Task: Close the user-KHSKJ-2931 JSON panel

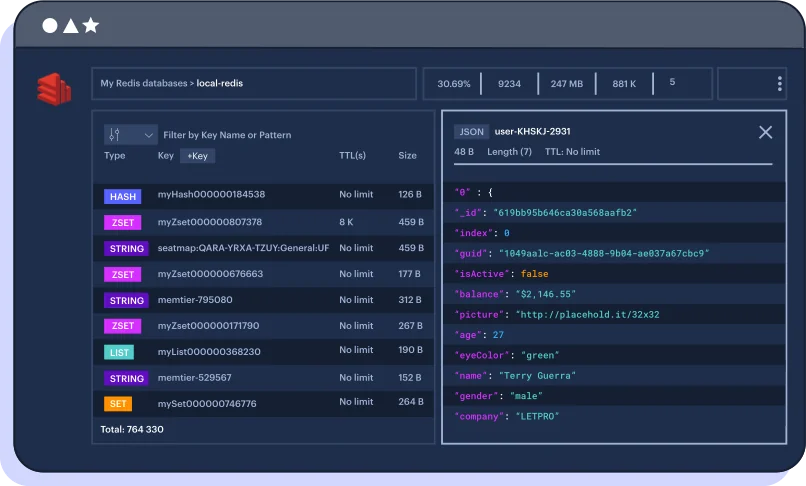Action: (765, 132)
